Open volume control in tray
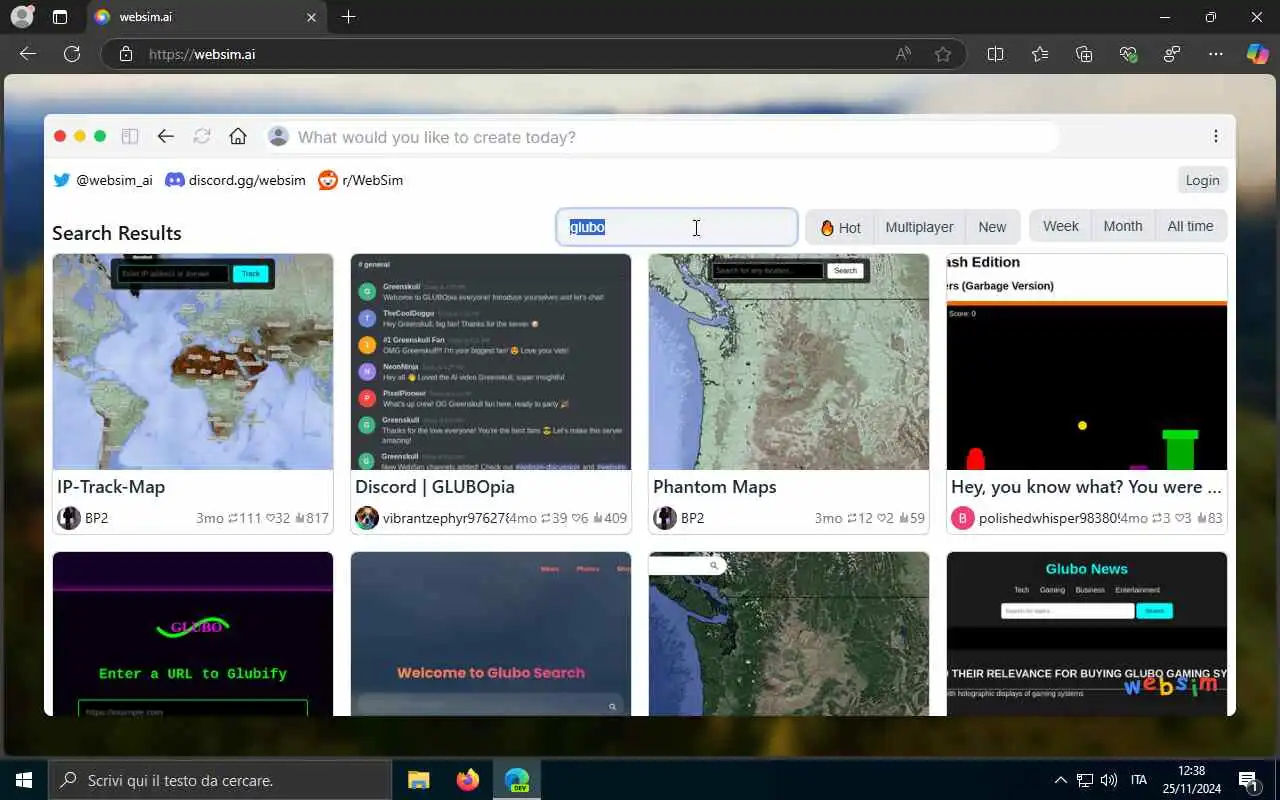1280x800 pixels. [1108, 780]
